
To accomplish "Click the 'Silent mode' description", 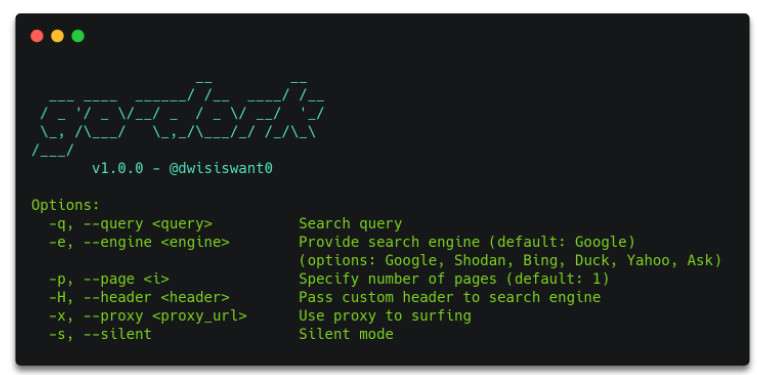I will [346, 334].
